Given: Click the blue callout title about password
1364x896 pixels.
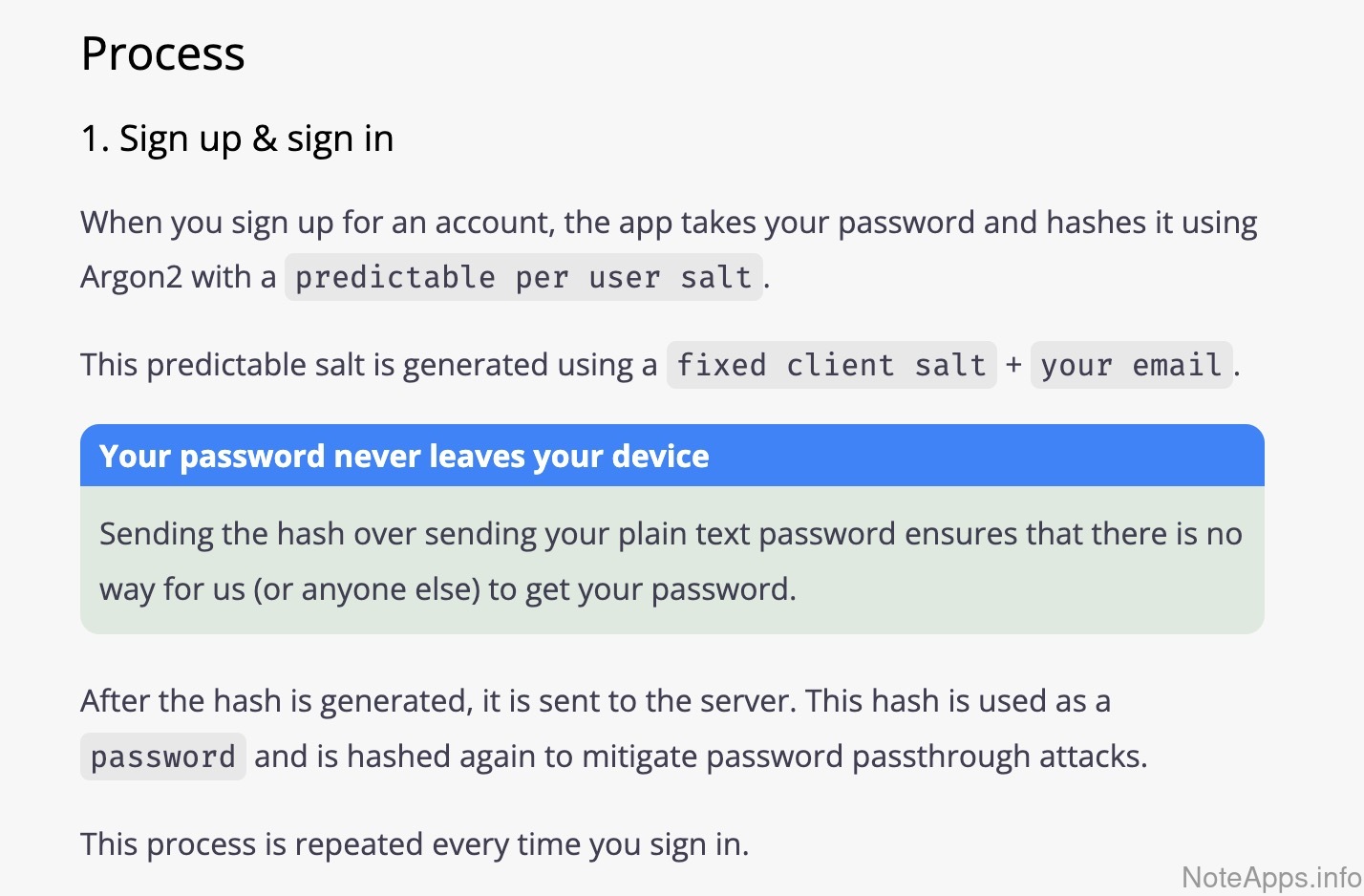Looking at the screenshot, I should point(404,457).
